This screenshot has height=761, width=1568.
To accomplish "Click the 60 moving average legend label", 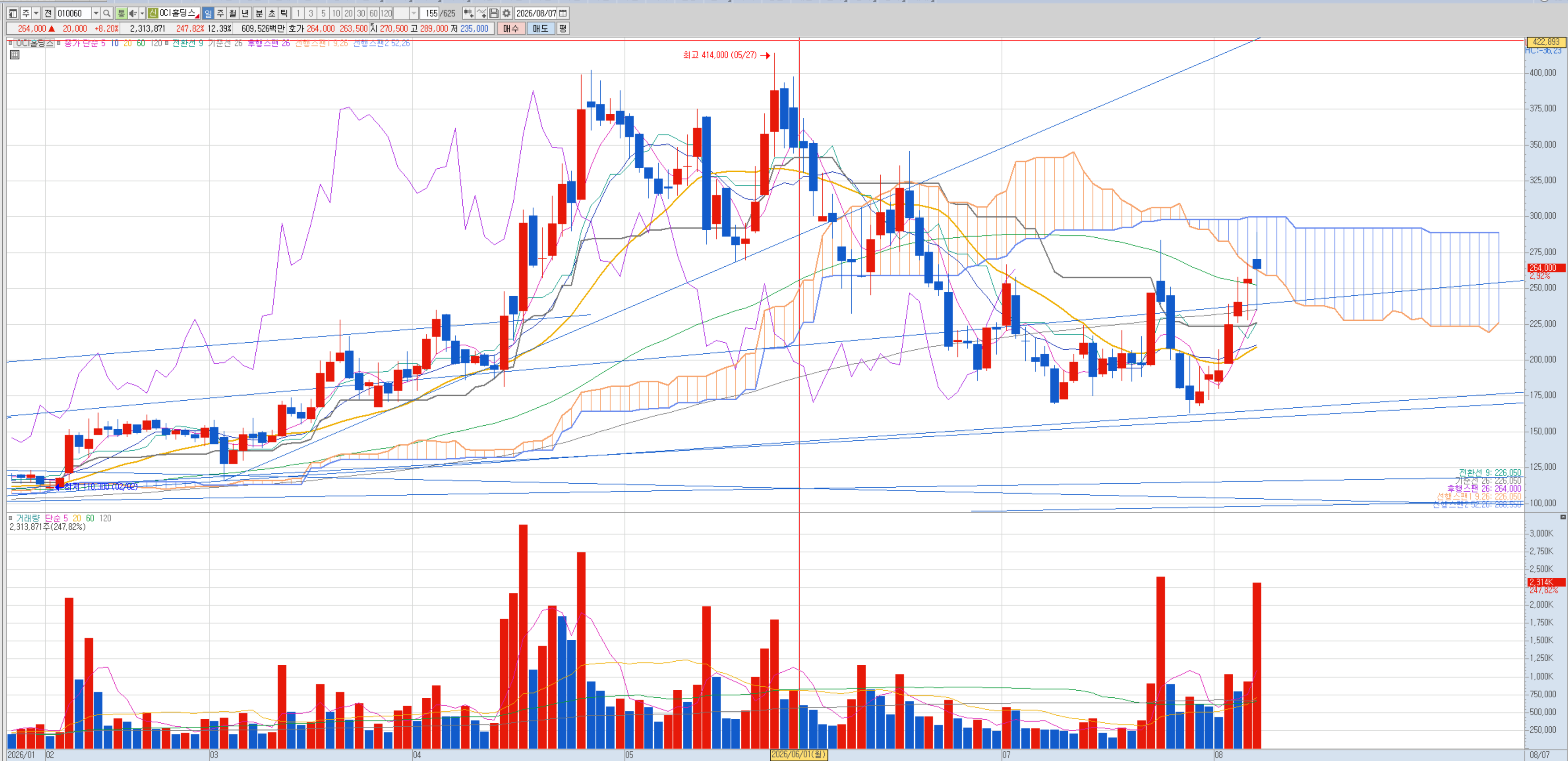I will (141, 43).
